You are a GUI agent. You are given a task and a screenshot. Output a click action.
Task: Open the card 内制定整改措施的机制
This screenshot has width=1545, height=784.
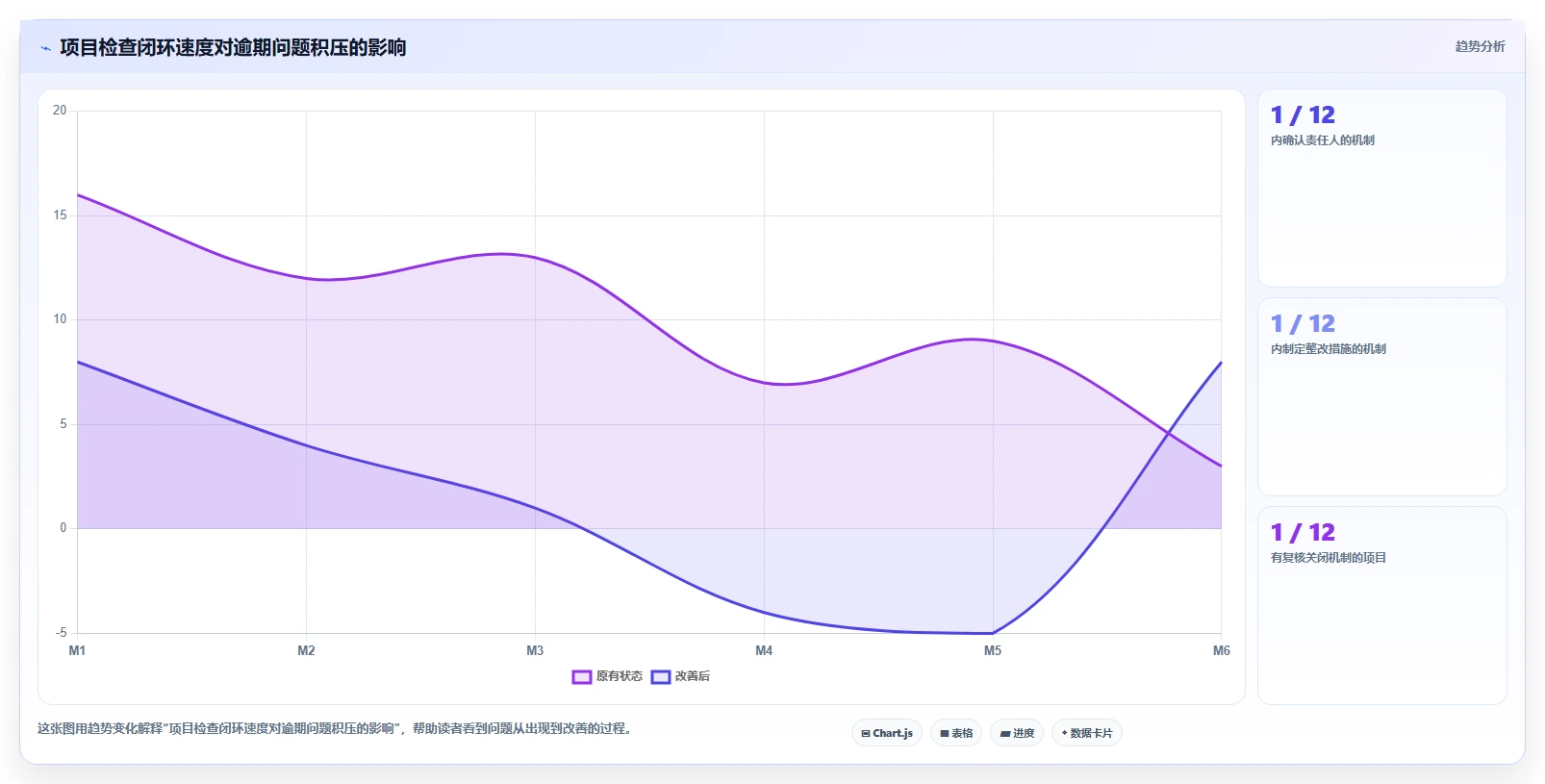pos(1381,396)
